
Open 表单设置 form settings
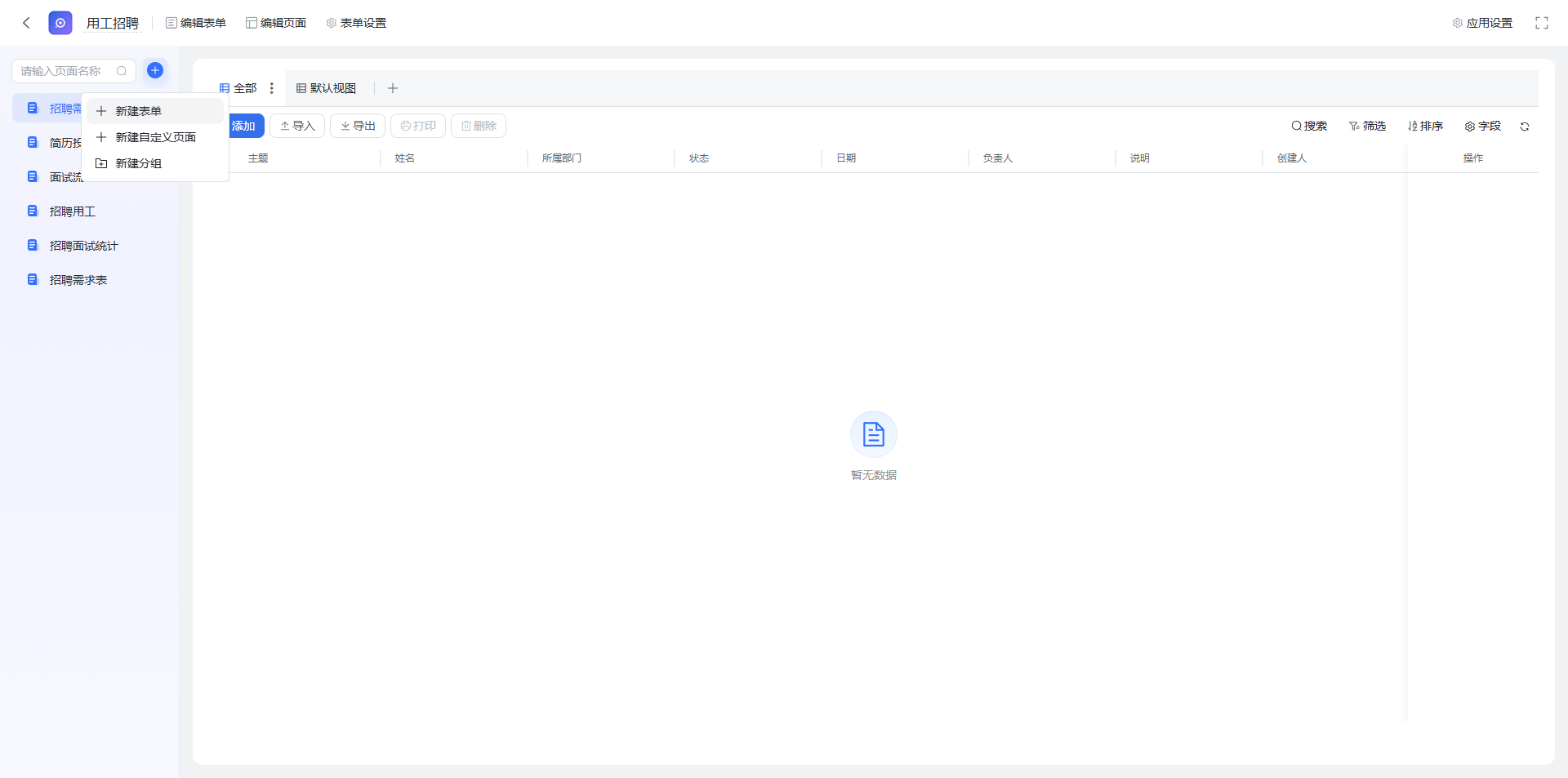pos(356,23)
